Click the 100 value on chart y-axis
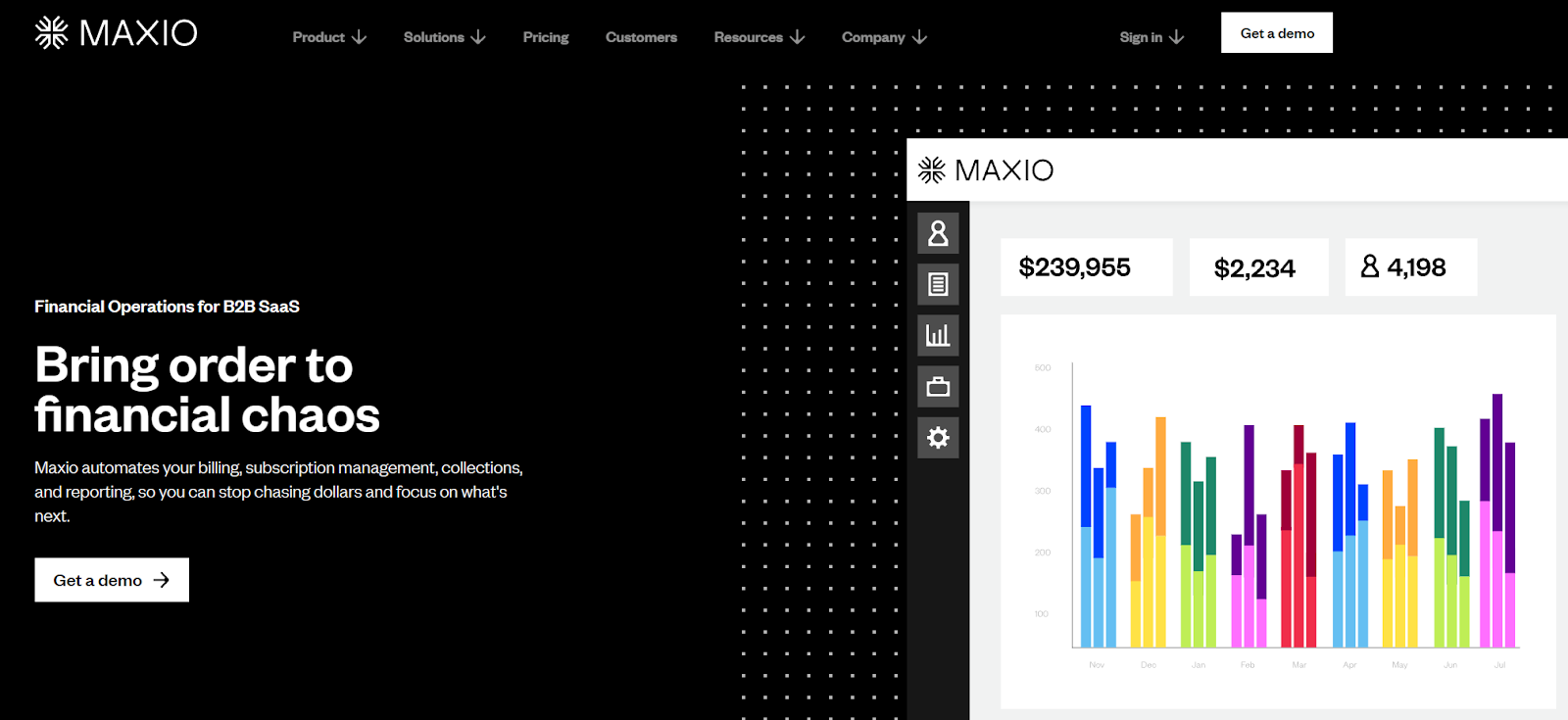The height and width of the screenshot is (720, 1568). click(1042, 614)
